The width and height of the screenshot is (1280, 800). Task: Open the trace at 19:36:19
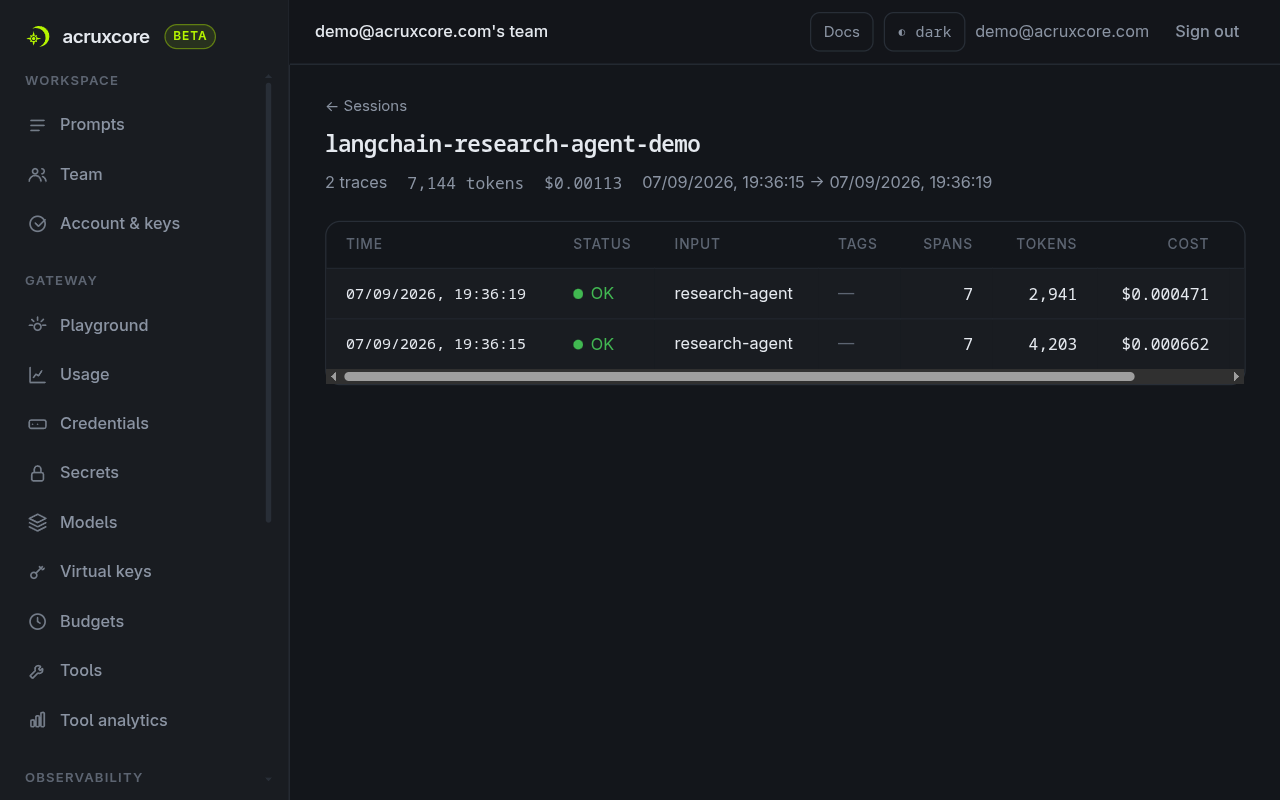coord(785,294)
